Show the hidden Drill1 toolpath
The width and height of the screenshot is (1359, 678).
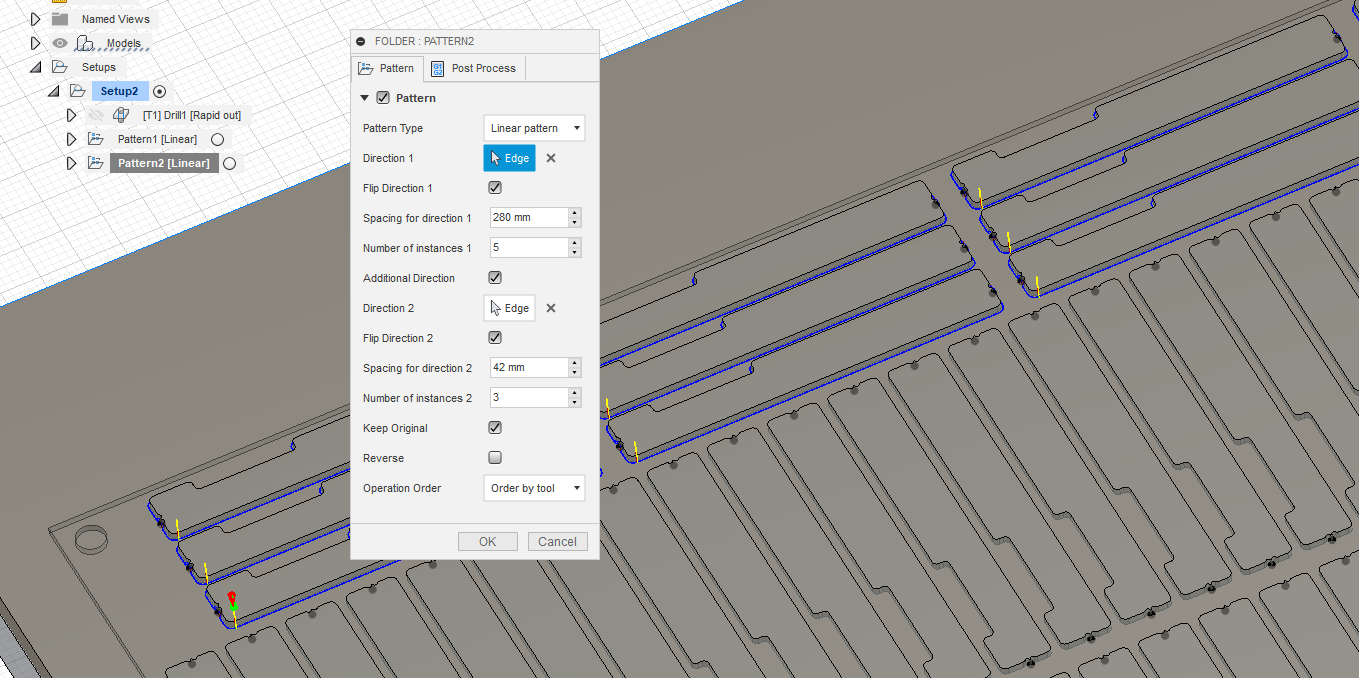point(96,115)
